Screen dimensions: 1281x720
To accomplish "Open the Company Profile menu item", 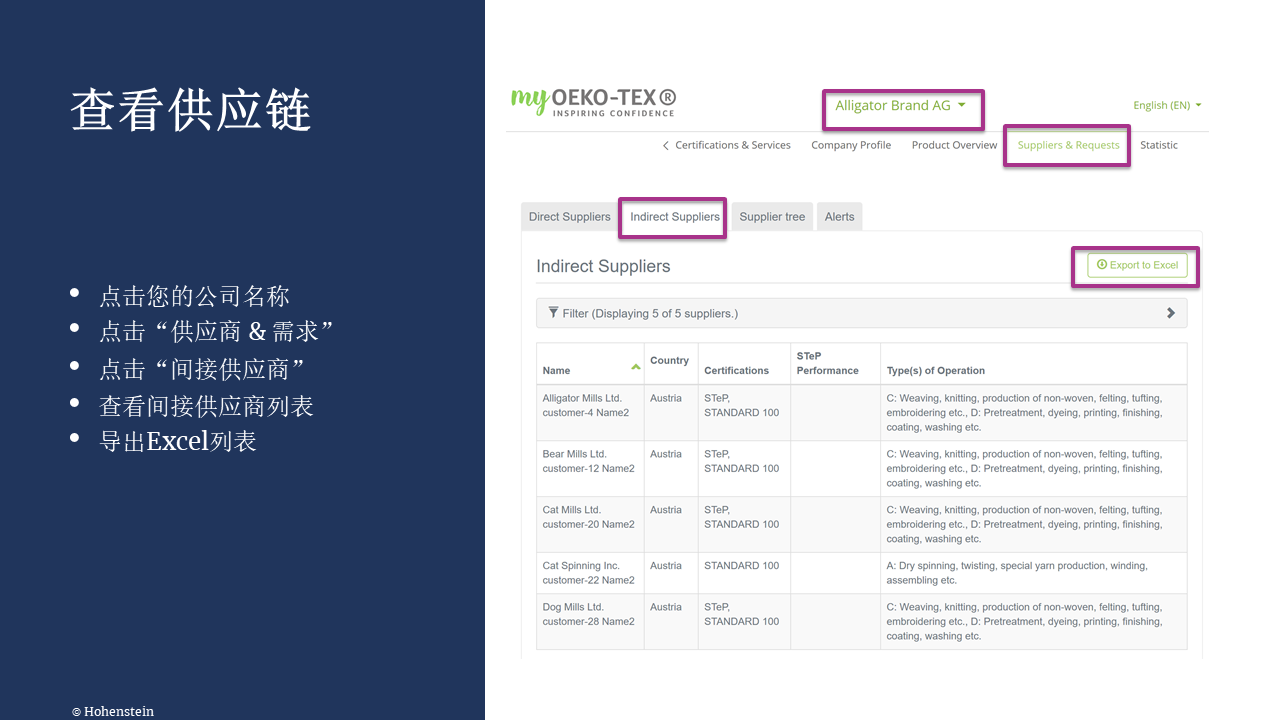I will pos(851,145).
